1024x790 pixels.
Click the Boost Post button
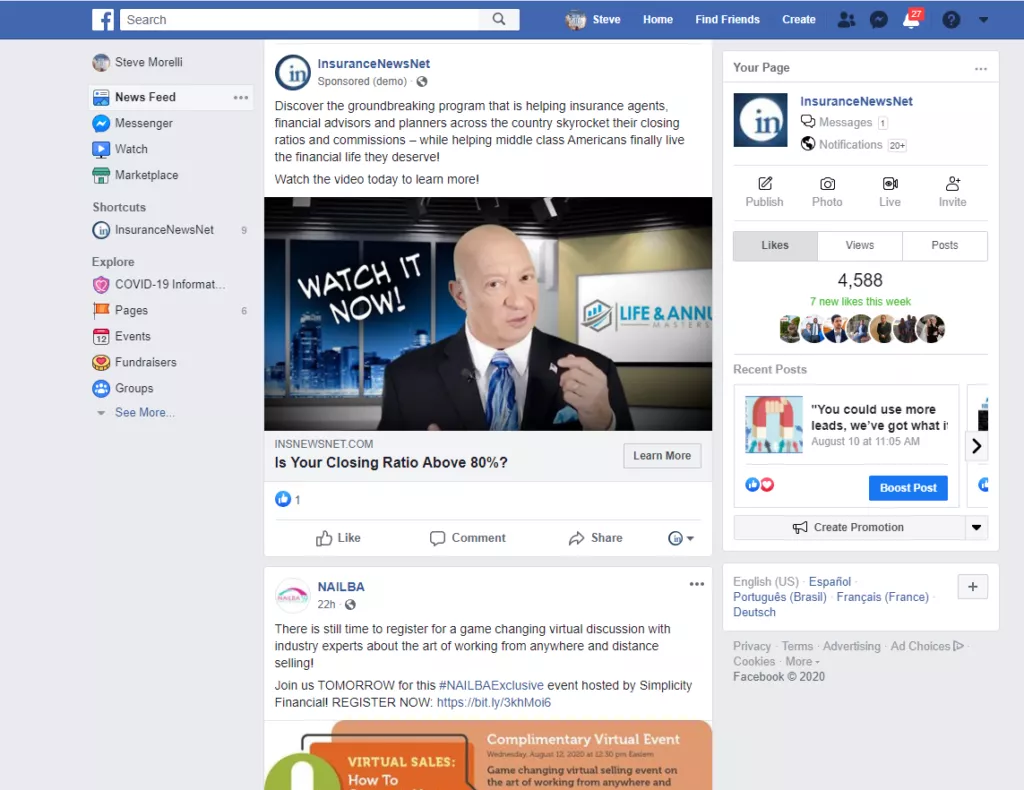tap(908, 488)
